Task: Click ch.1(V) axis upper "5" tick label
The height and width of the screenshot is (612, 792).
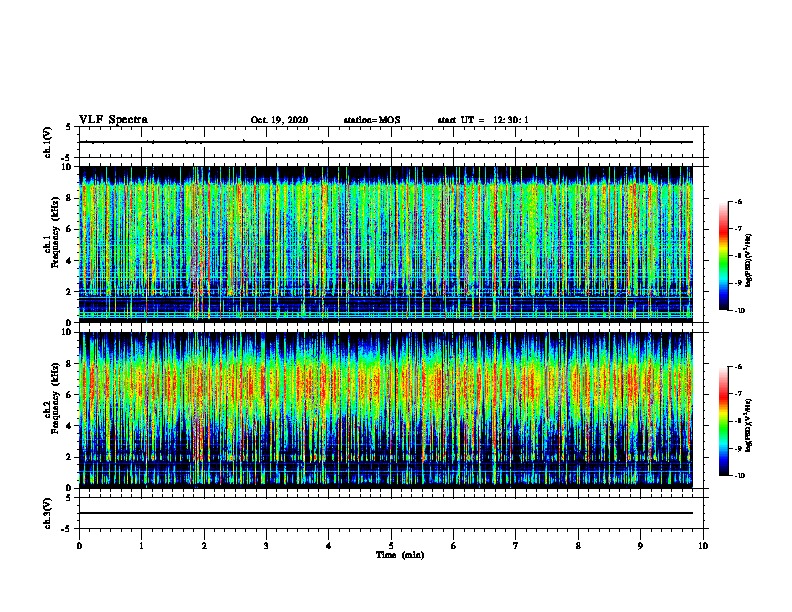Action: 69,127
